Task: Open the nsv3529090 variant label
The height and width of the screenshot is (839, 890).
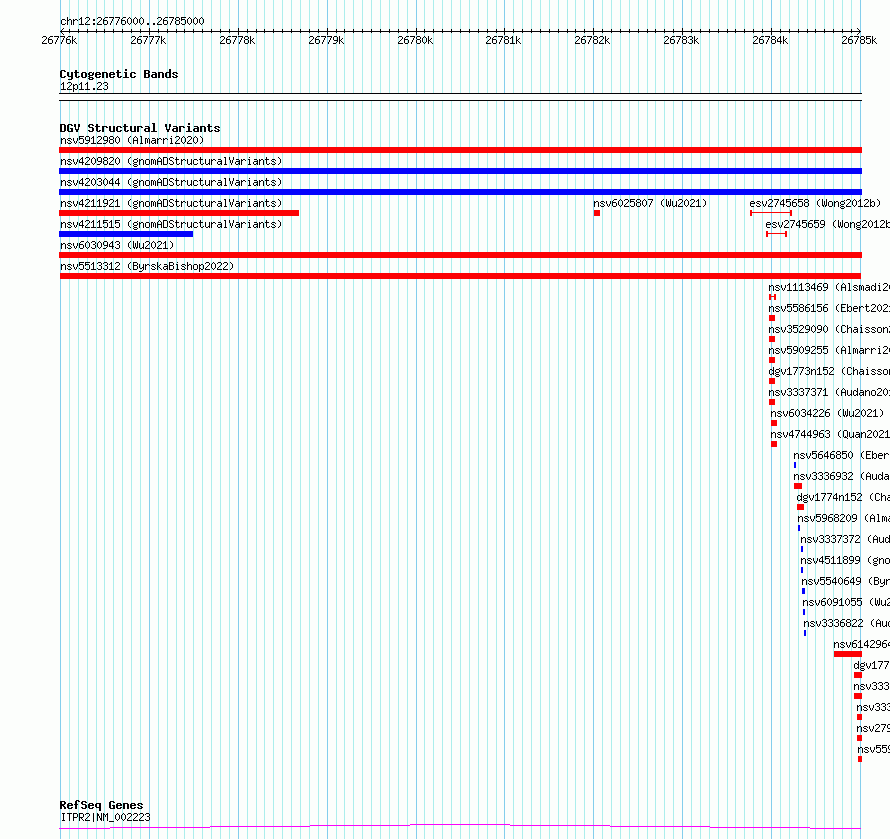Action: (829, 329)
